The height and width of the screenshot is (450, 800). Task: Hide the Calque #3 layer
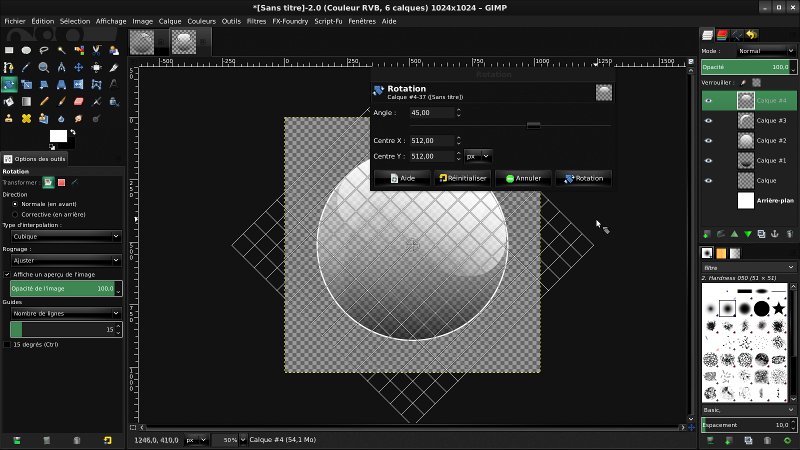click(x=709, y=120)
